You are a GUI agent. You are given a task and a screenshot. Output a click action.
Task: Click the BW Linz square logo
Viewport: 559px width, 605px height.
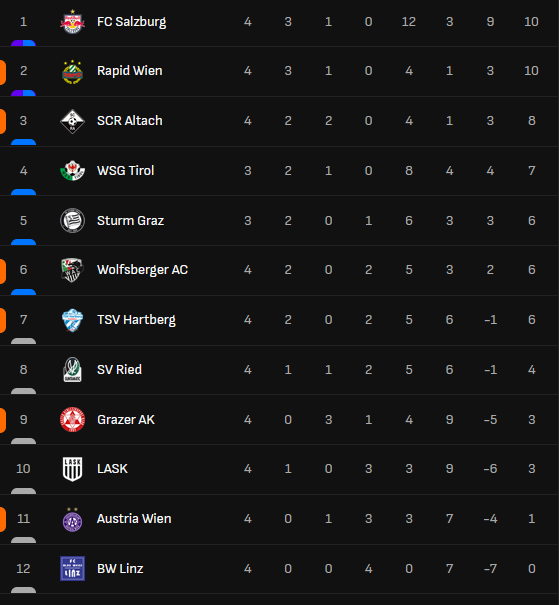tap(73, 568)
